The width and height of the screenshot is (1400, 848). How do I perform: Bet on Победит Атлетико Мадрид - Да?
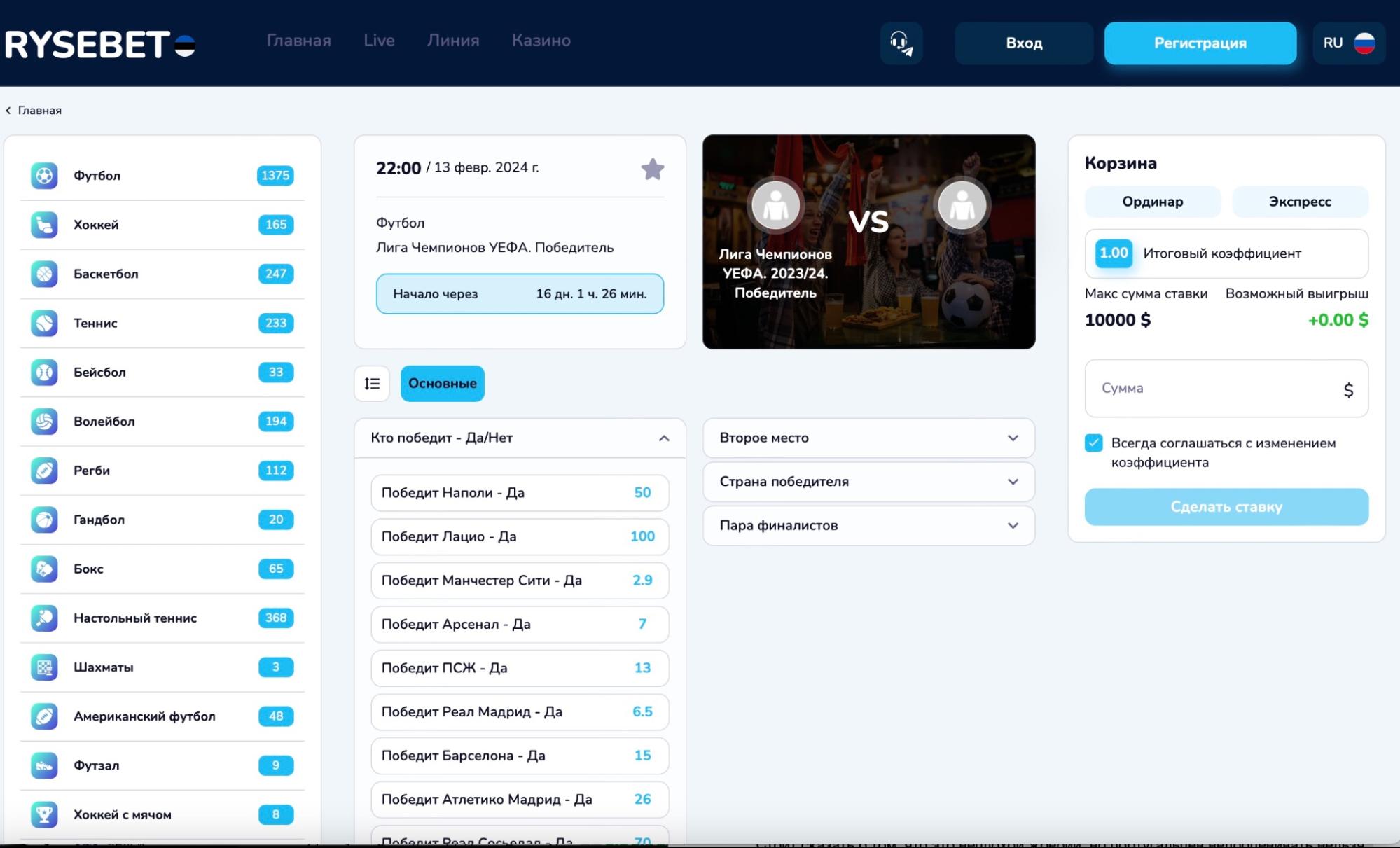click(x=520, y=799)
